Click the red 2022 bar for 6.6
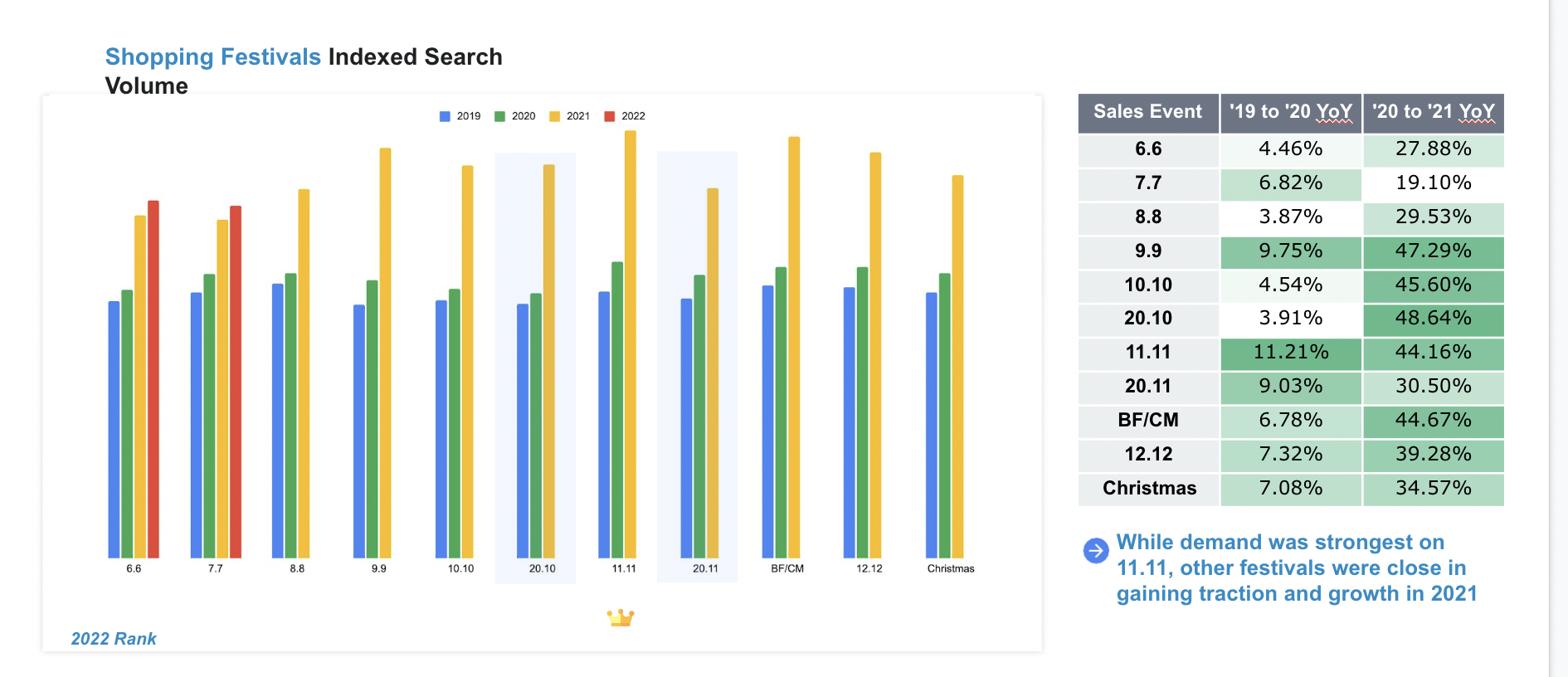 tap(153, 379)
